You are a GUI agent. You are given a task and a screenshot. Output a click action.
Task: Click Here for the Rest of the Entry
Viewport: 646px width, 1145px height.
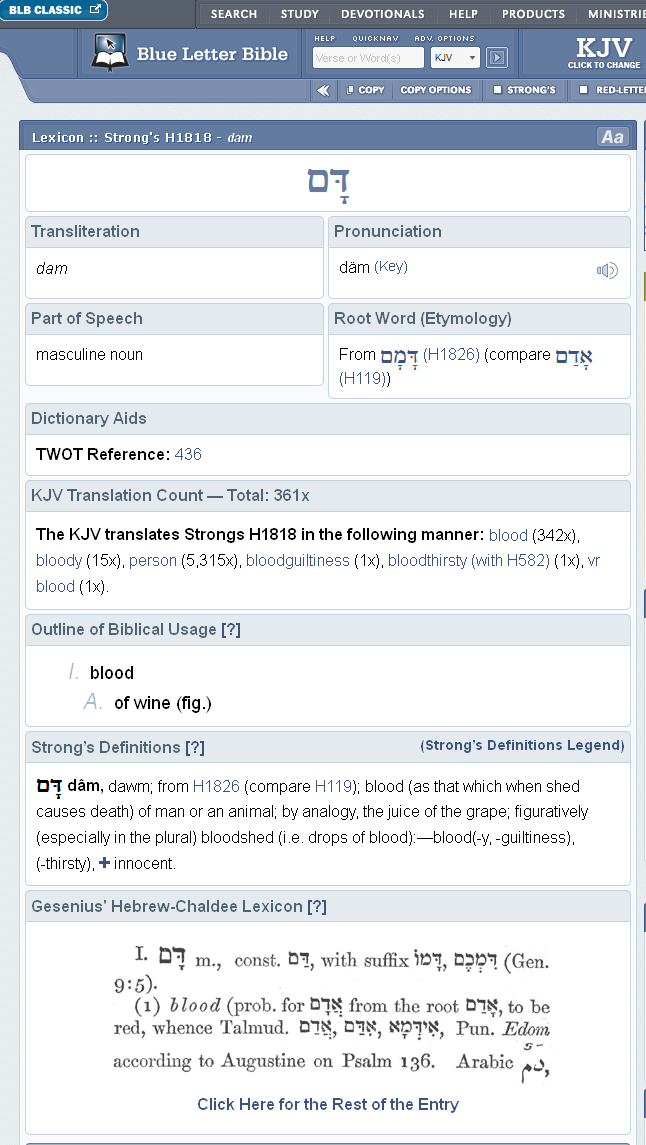point(328,1104)
